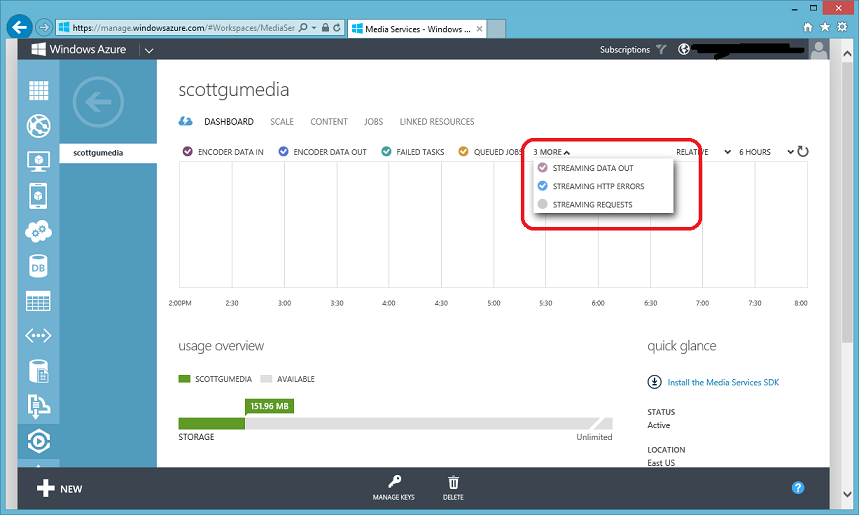Open SQL Databases DB icon in sidebar
The width and height of the screenshot is (859, 515).
click(x=38, y=267)
